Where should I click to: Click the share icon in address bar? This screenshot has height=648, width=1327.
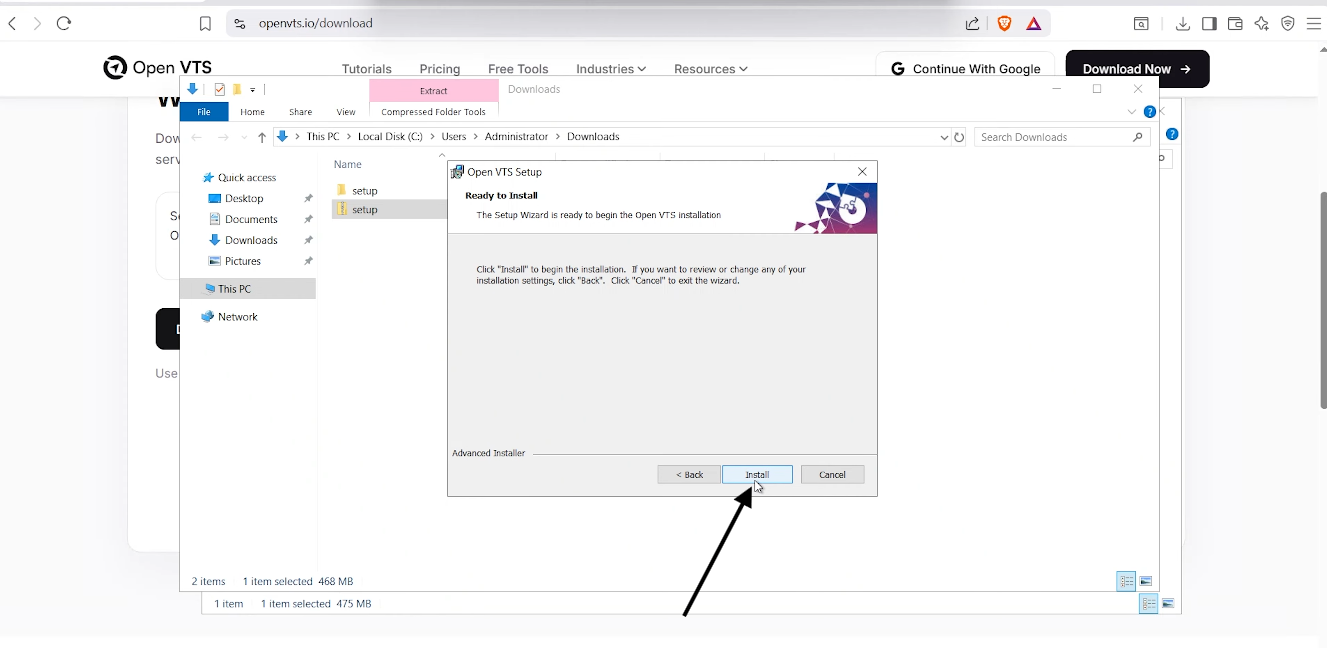972,23
